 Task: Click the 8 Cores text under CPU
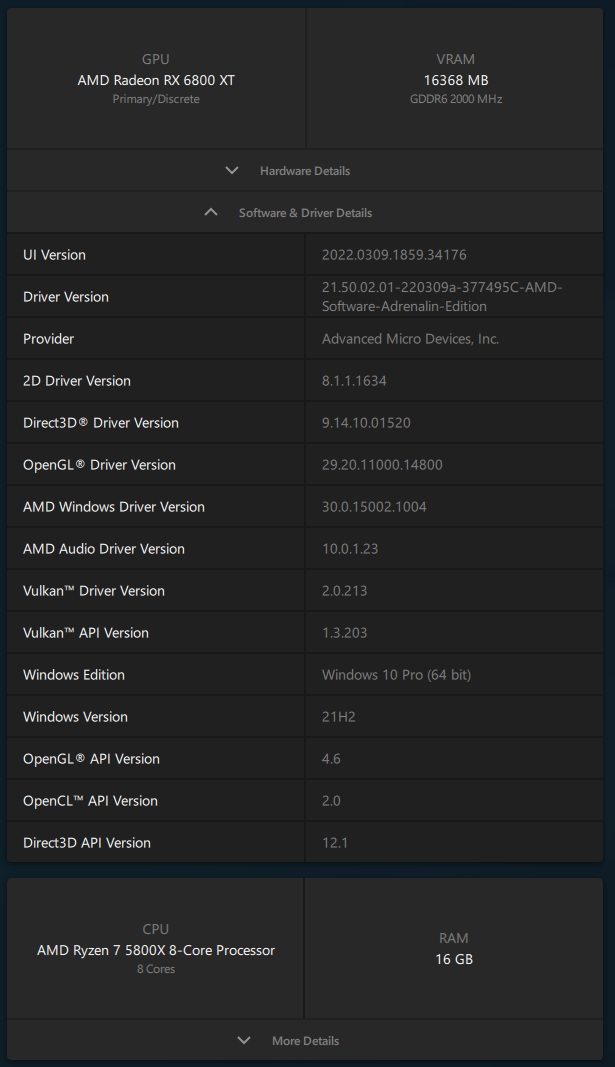point(156,969)
